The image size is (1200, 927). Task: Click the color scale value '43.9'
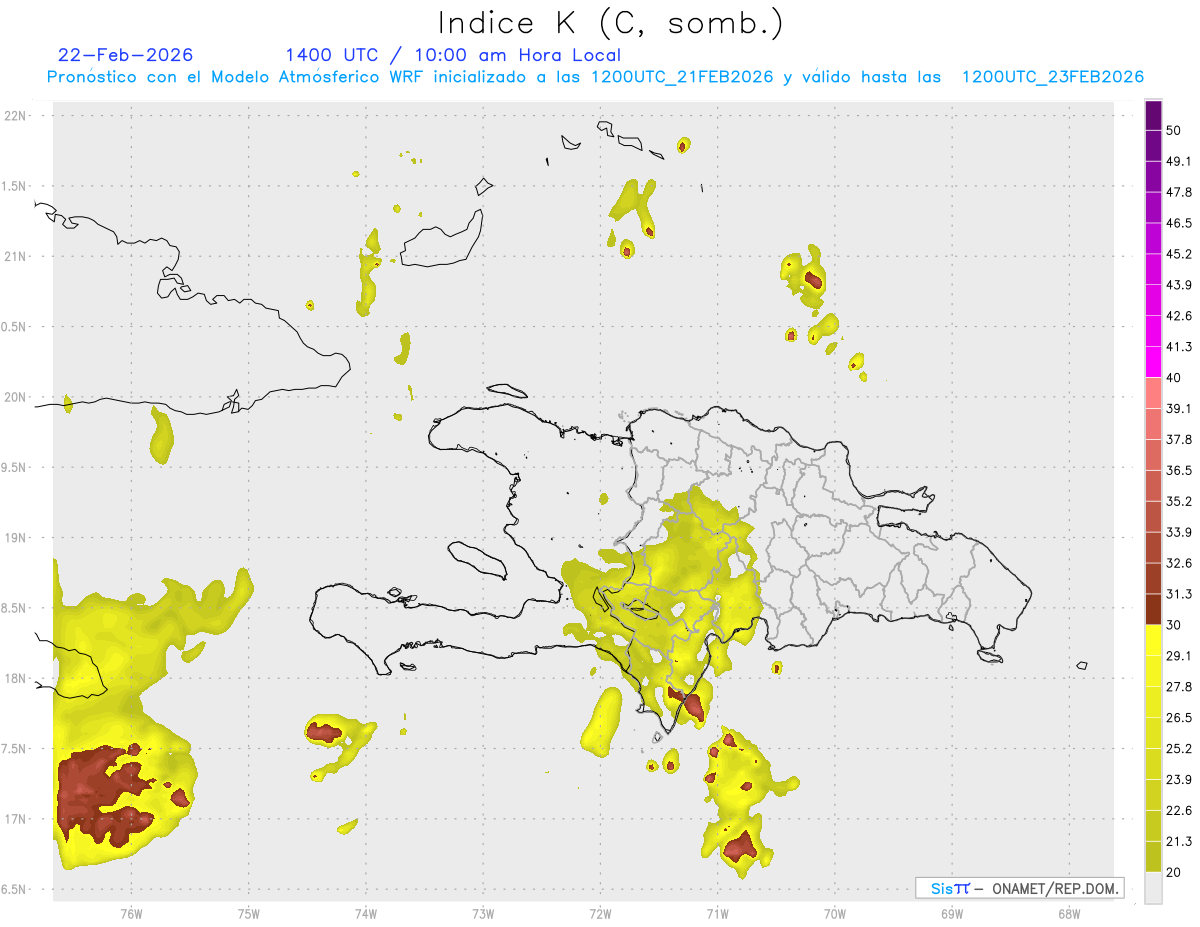1179,285
